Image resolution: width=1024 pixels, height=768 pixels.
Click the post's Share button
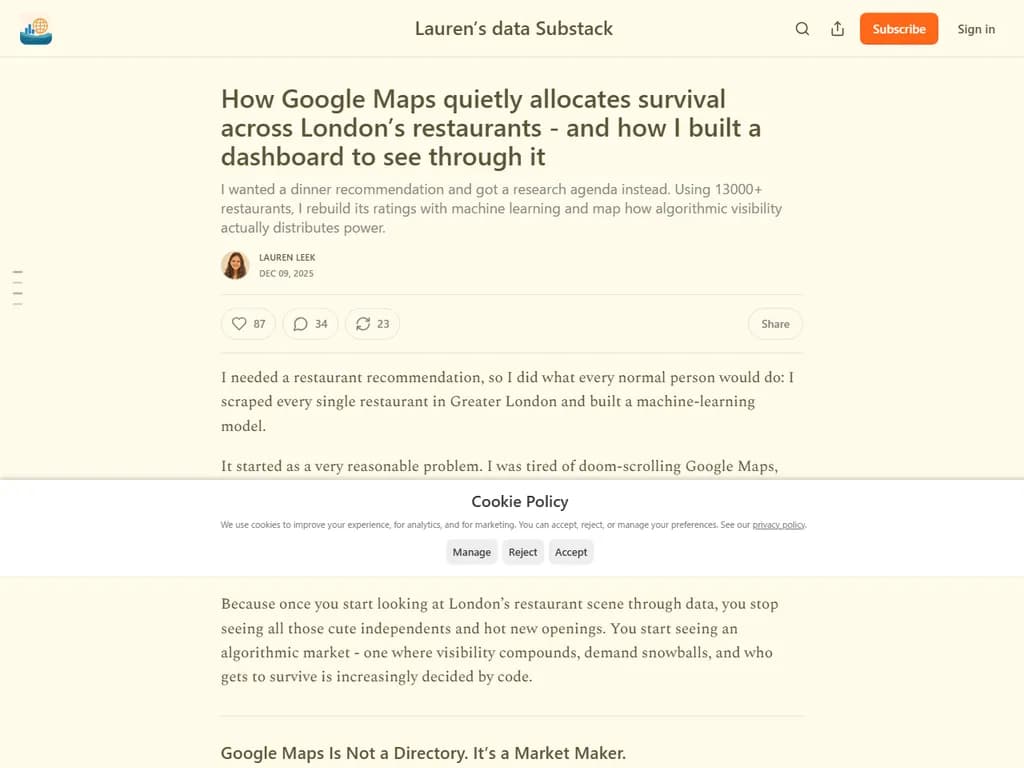(x=775, y=324)
